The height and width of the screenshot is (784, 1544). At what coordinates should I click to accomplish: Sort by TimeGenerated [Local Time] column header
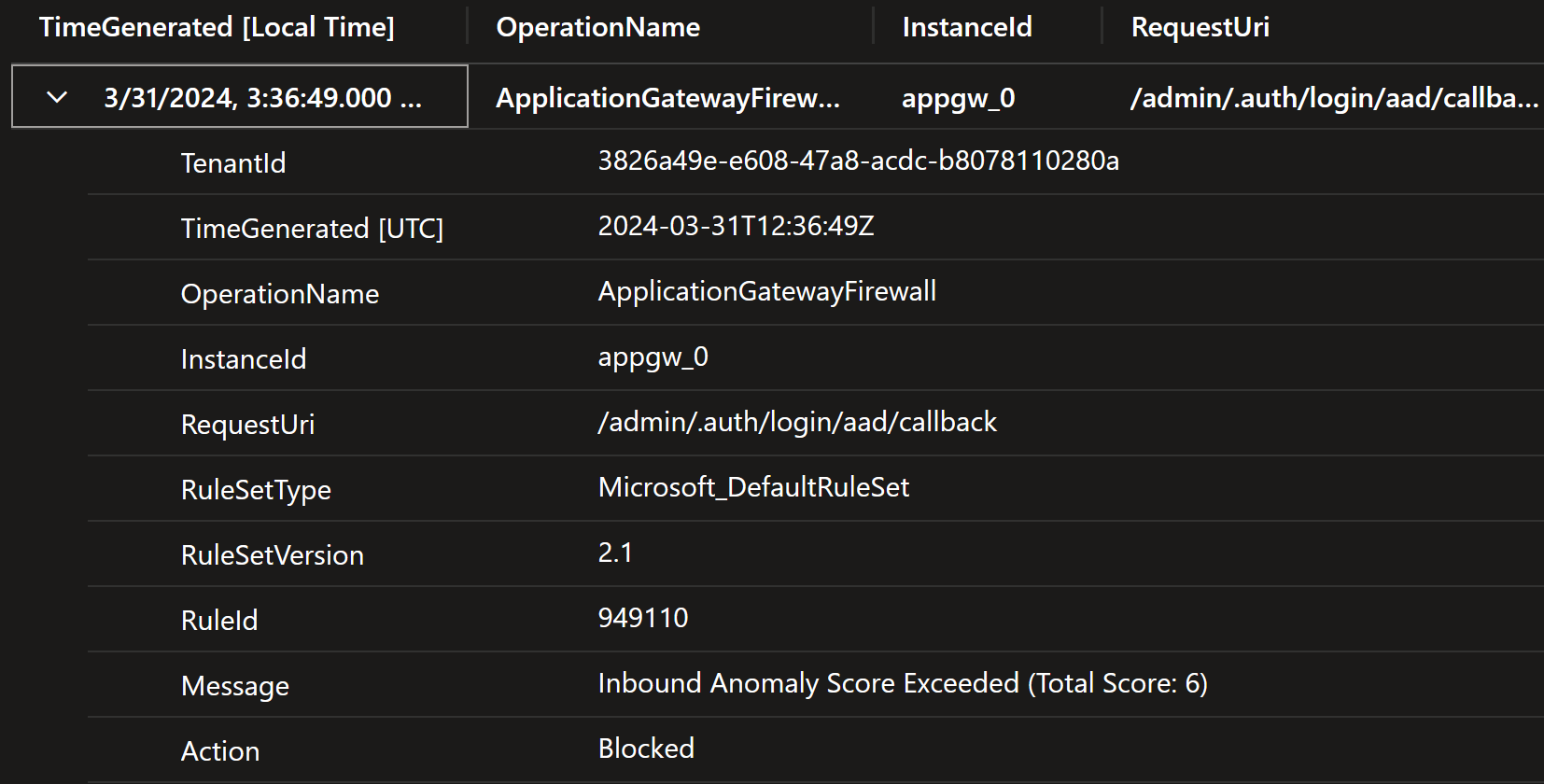[217, 27]
